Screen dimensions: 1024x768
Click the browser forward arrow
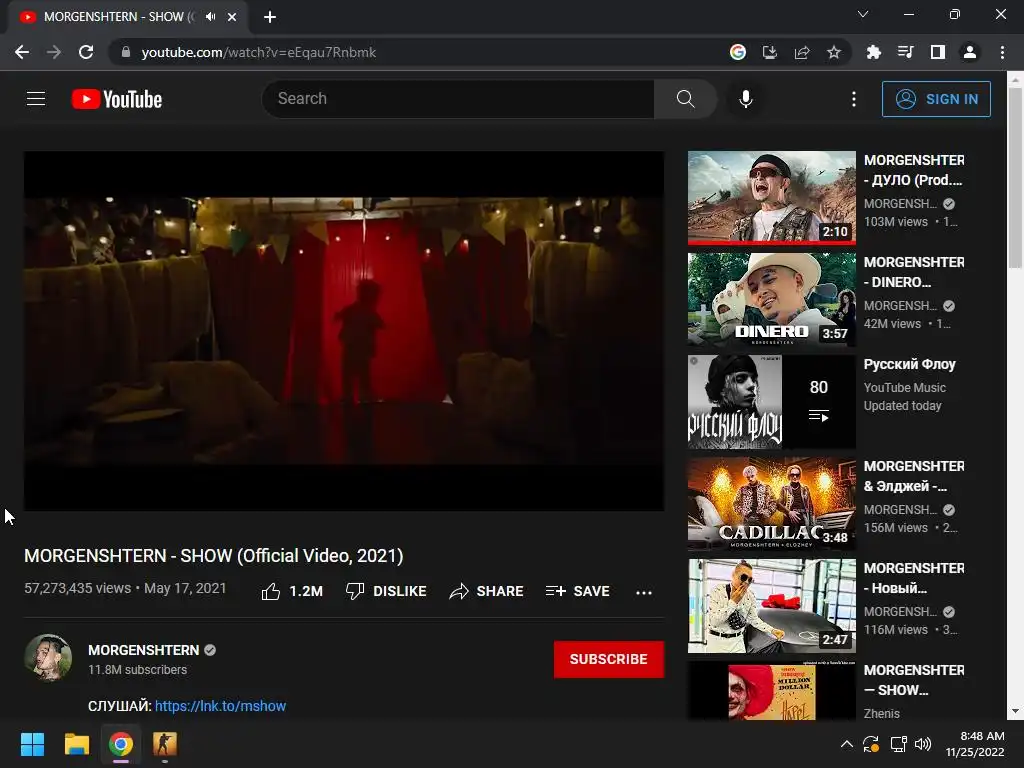(54, 52)
